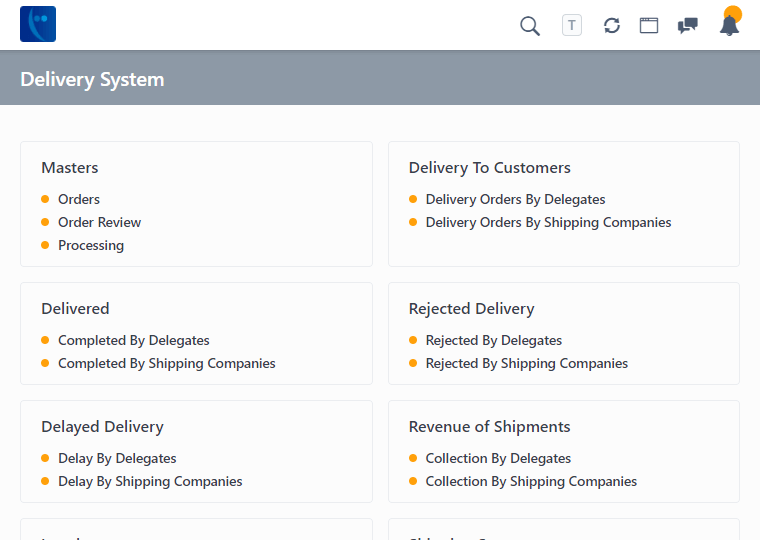This screenshot has height=540, width=760.
Task: Open Collection By Delegates
Action: pos(498,458)
